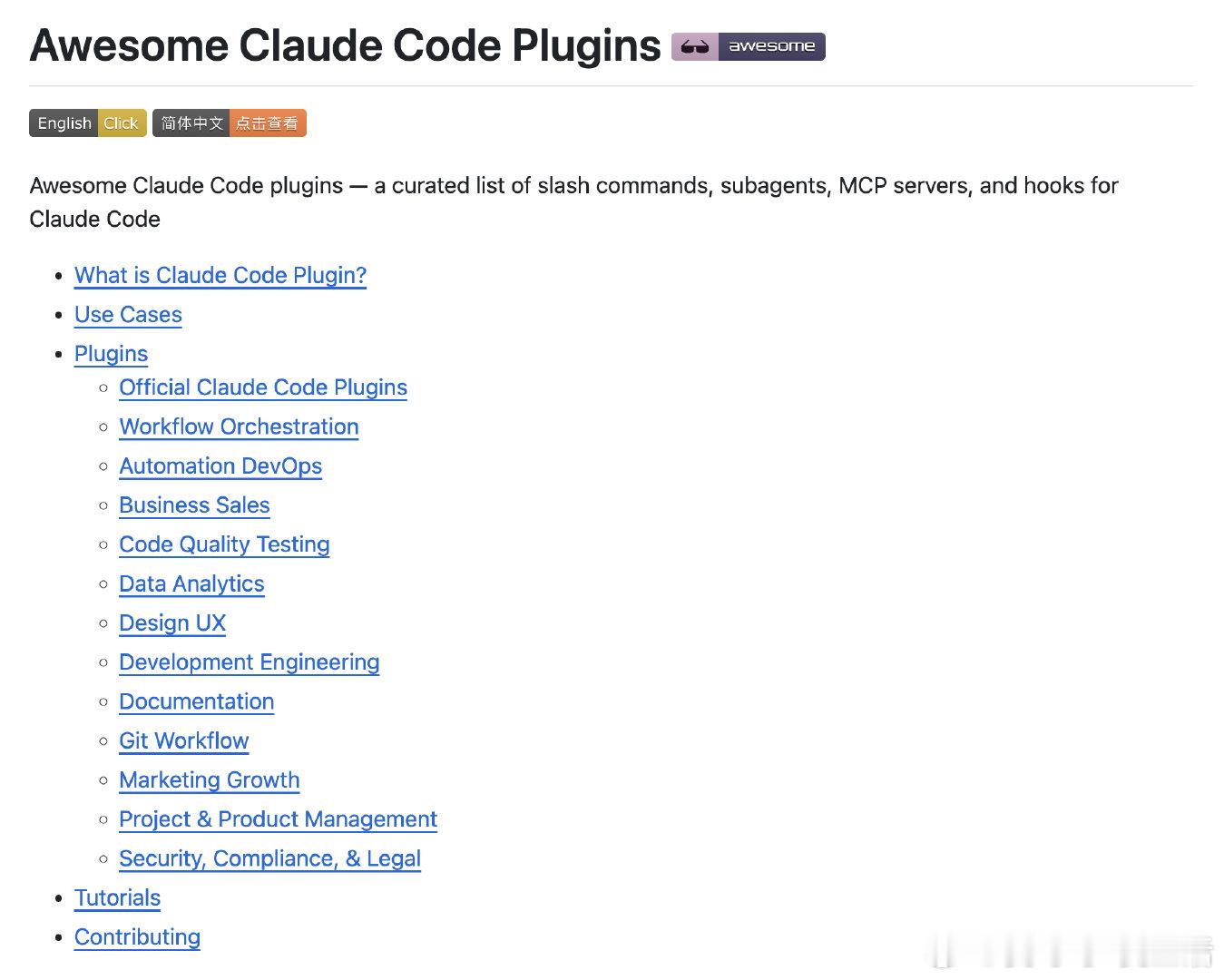
Task: Click the 简体中文 点击查看 badge
Action: pyautogui.click(x=229, y=123)
